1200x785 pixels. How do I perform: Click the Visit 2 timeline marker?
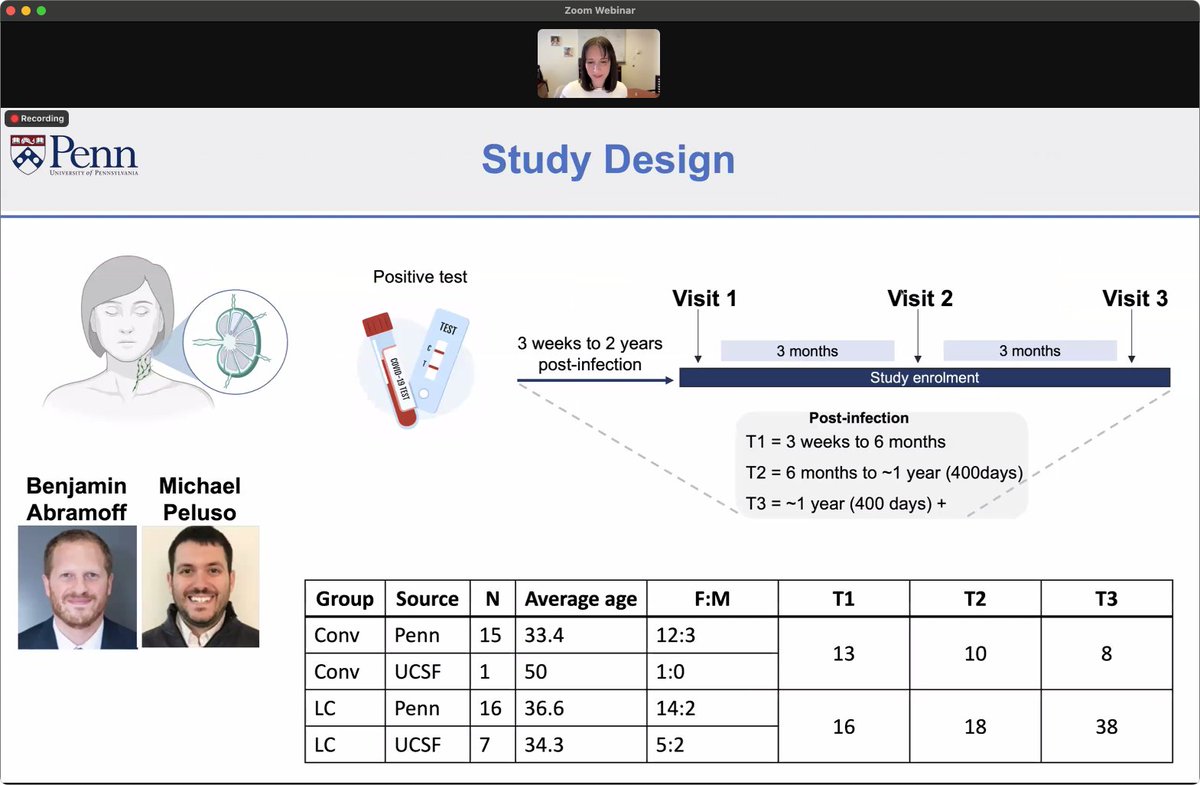[x=920, y=298]
